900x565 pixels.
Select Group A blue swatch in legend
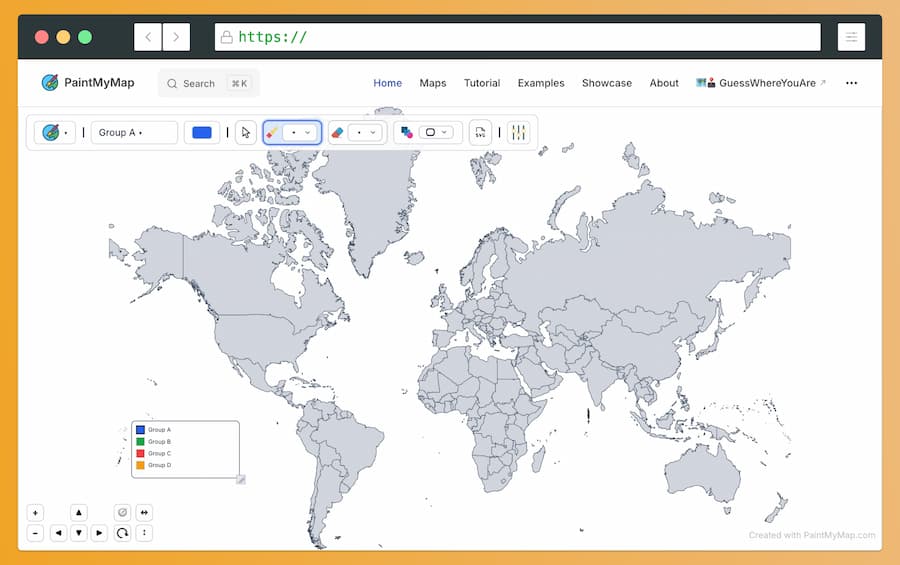[140, 429]
